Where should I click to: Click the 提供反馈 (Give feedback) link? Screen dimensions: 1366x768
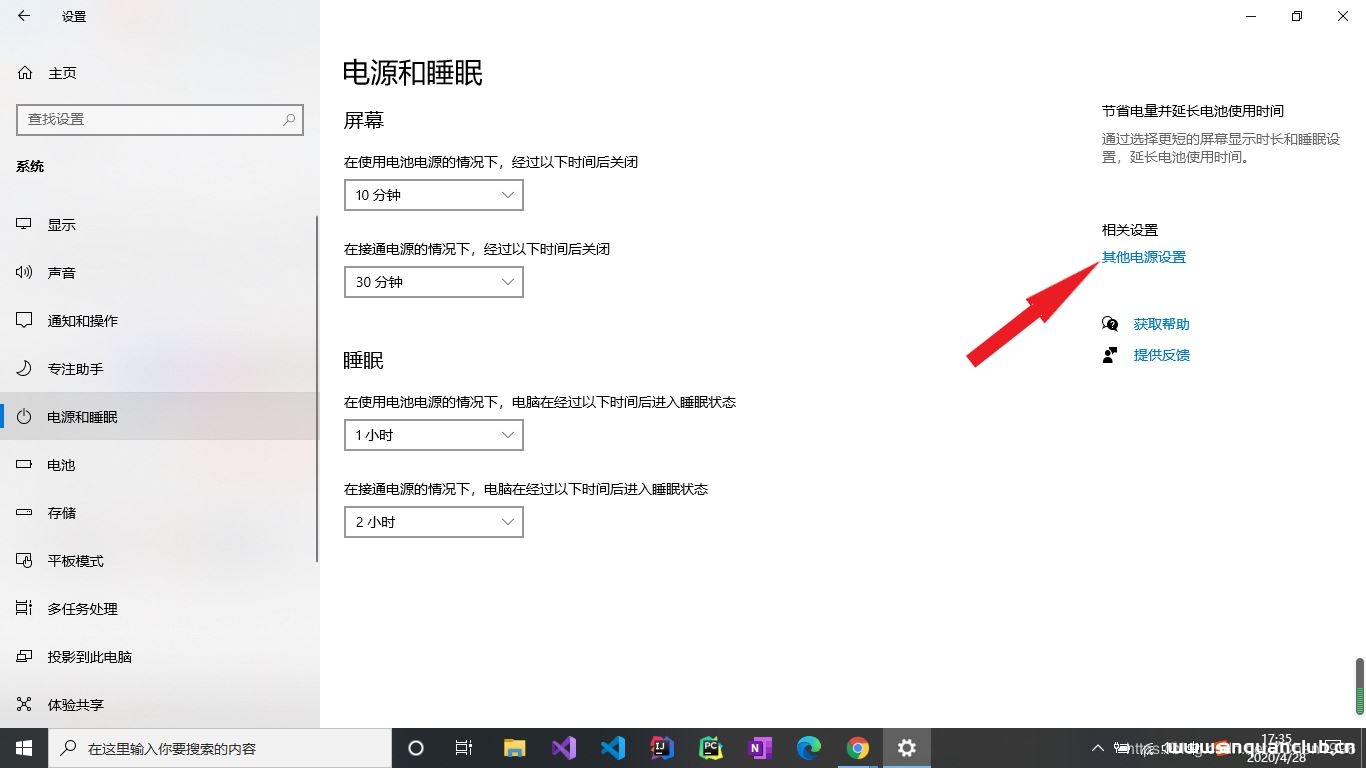[x=1161, y=355]
